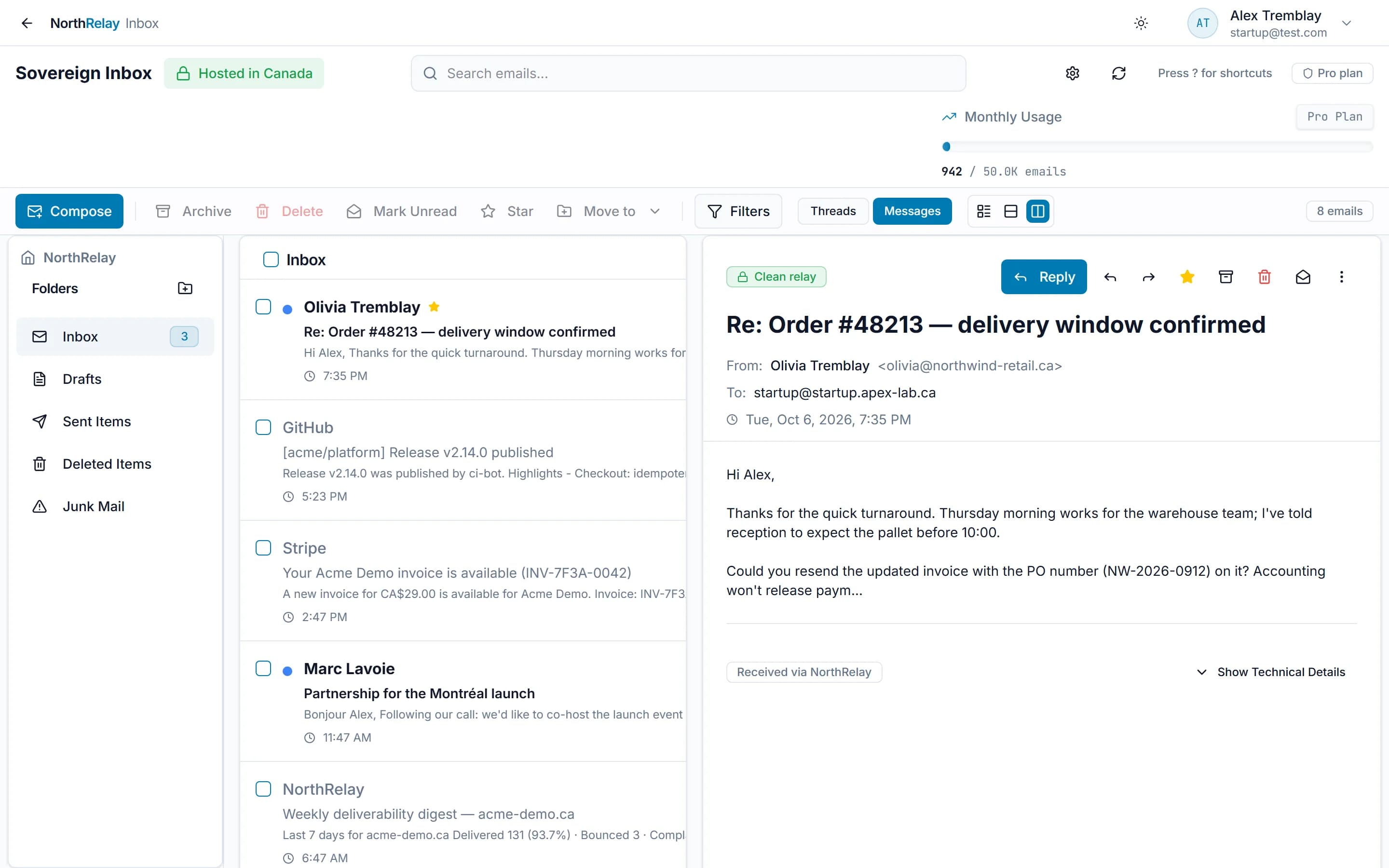Click the Compose button
1389x868 pixels.
click(69, 211)
